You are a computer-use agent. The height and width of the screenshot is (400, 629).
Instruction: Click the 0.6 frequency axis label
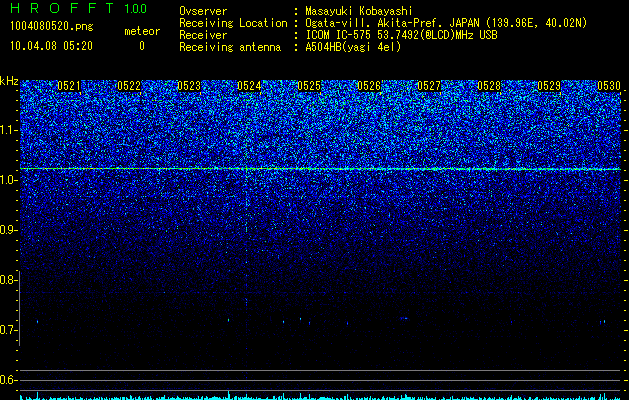(x=8, y=380)
